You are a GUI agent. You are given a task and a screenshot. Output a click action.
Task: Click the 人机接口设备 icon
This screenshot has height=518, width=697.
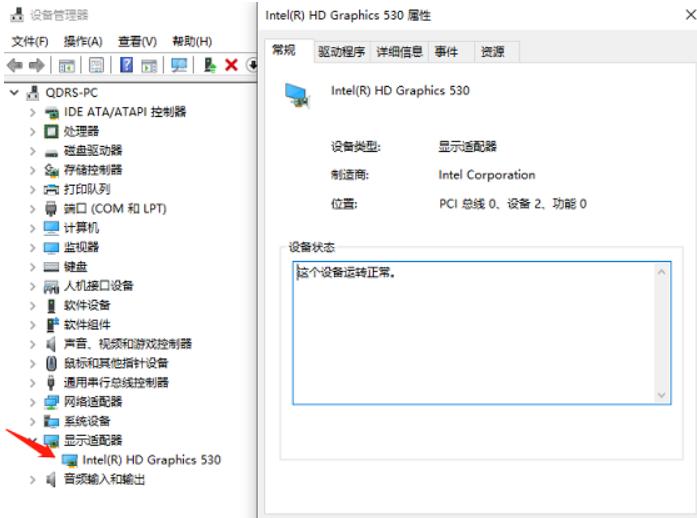click(x=52, y=286)
